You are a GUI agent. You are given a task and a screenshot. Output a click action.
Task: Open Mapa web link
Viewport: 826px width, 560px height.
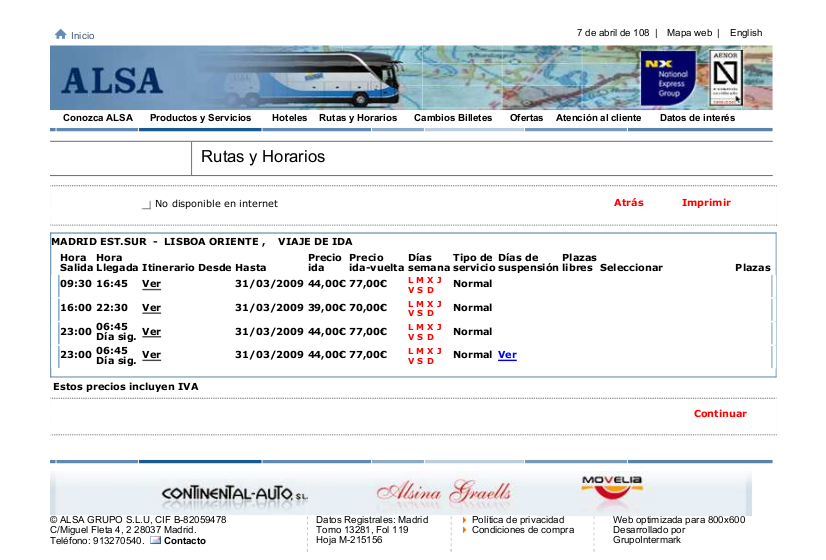[x=689, y=33]
